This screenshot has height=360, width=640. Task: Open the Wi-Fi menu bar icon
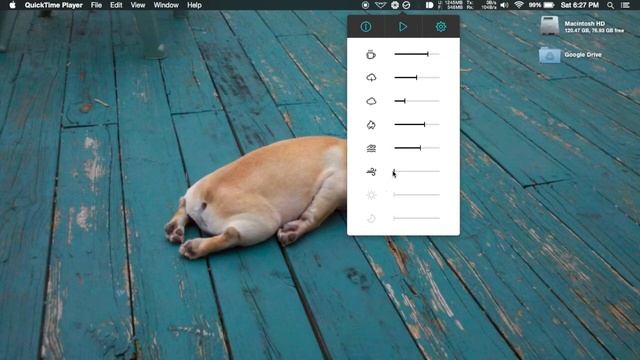pyautogui.click(x=519, y=5)
